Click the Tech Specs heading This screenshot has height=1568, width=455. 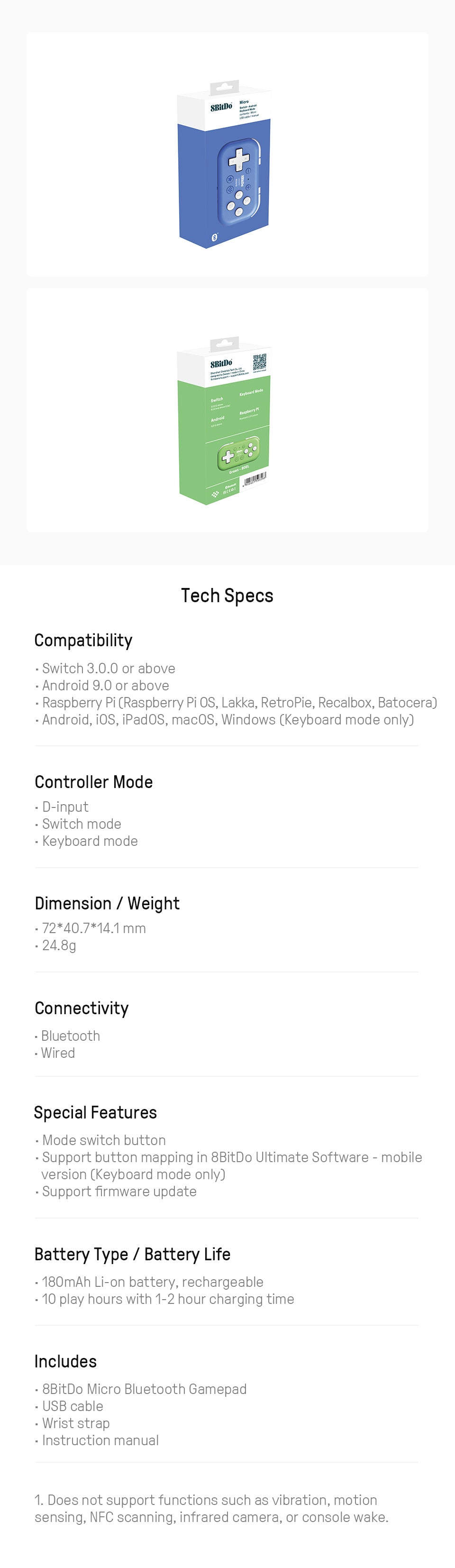(227, 596)
